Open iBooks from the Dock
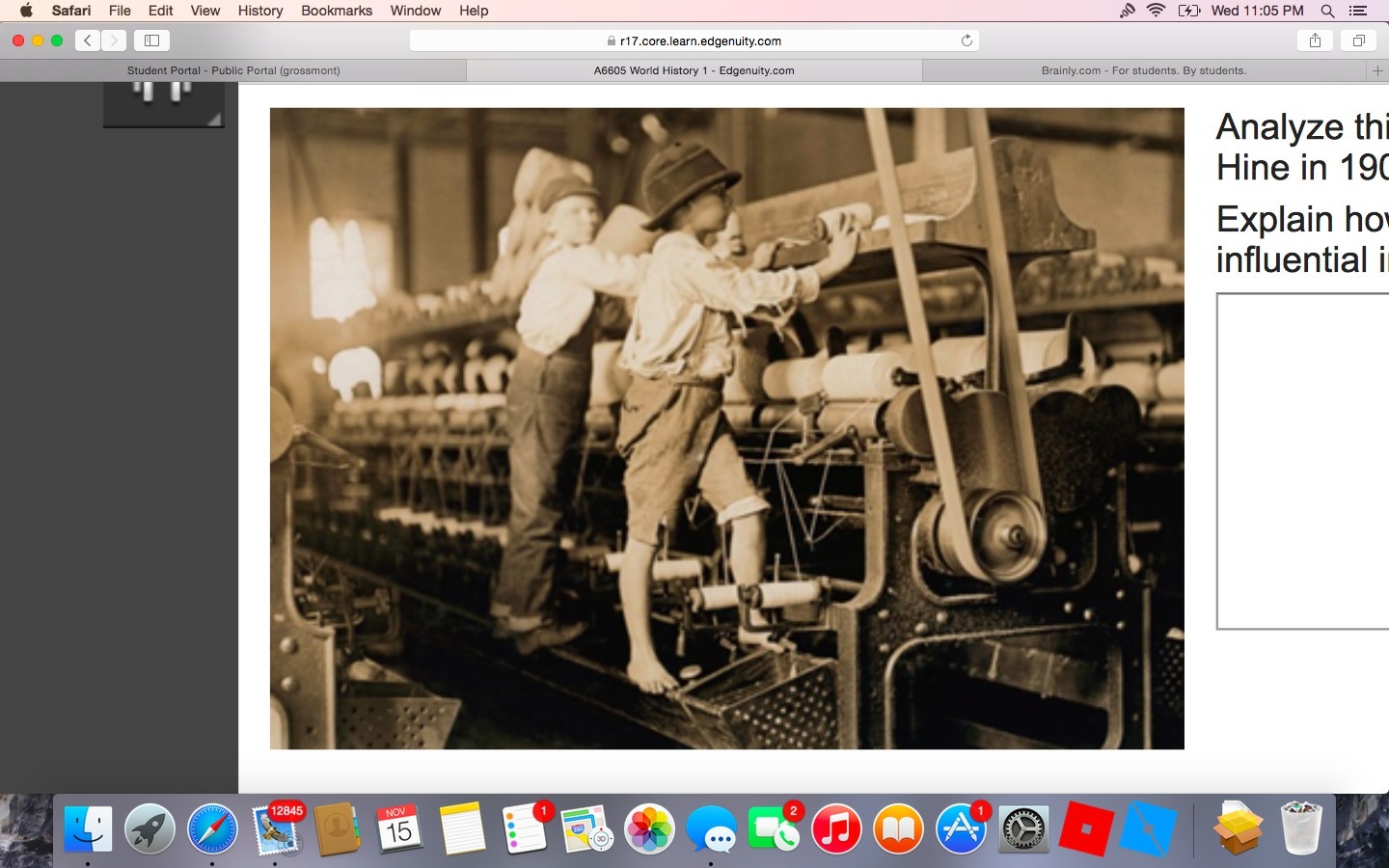Screen dimensions: 1389x868 coord(899,828)
